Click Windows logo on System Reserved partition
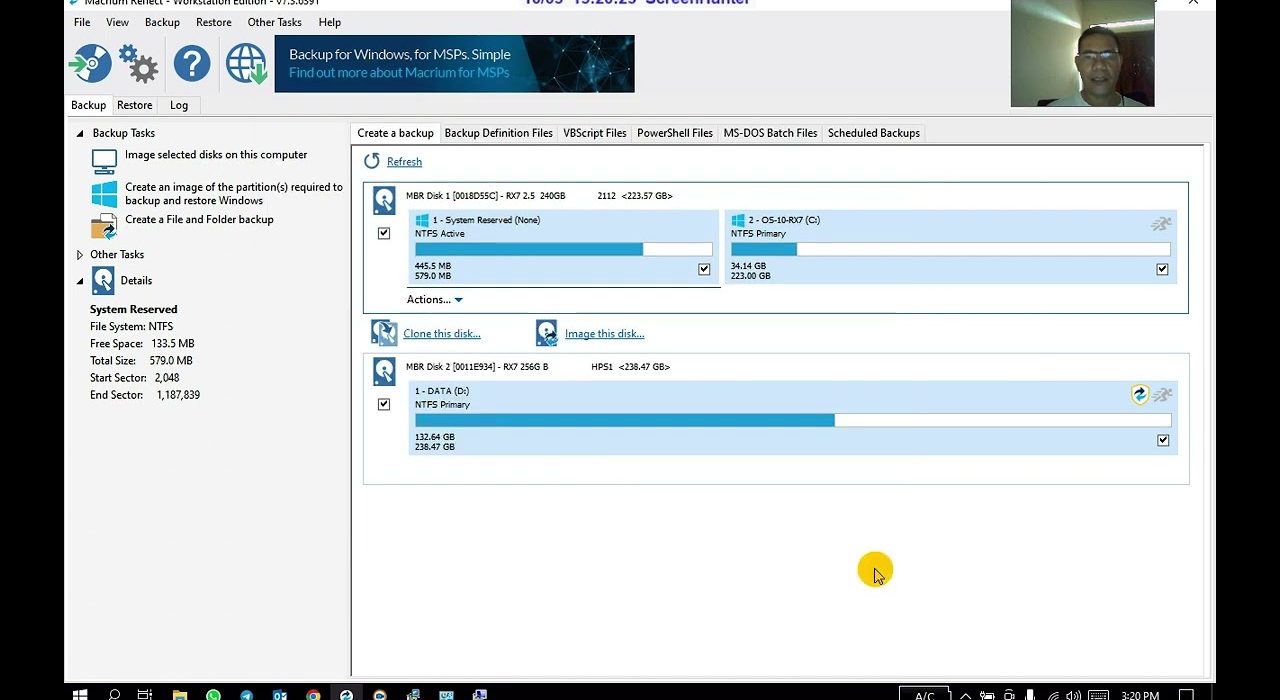Viewport: 1280px width, 700px height. click(x=422, y=220)
